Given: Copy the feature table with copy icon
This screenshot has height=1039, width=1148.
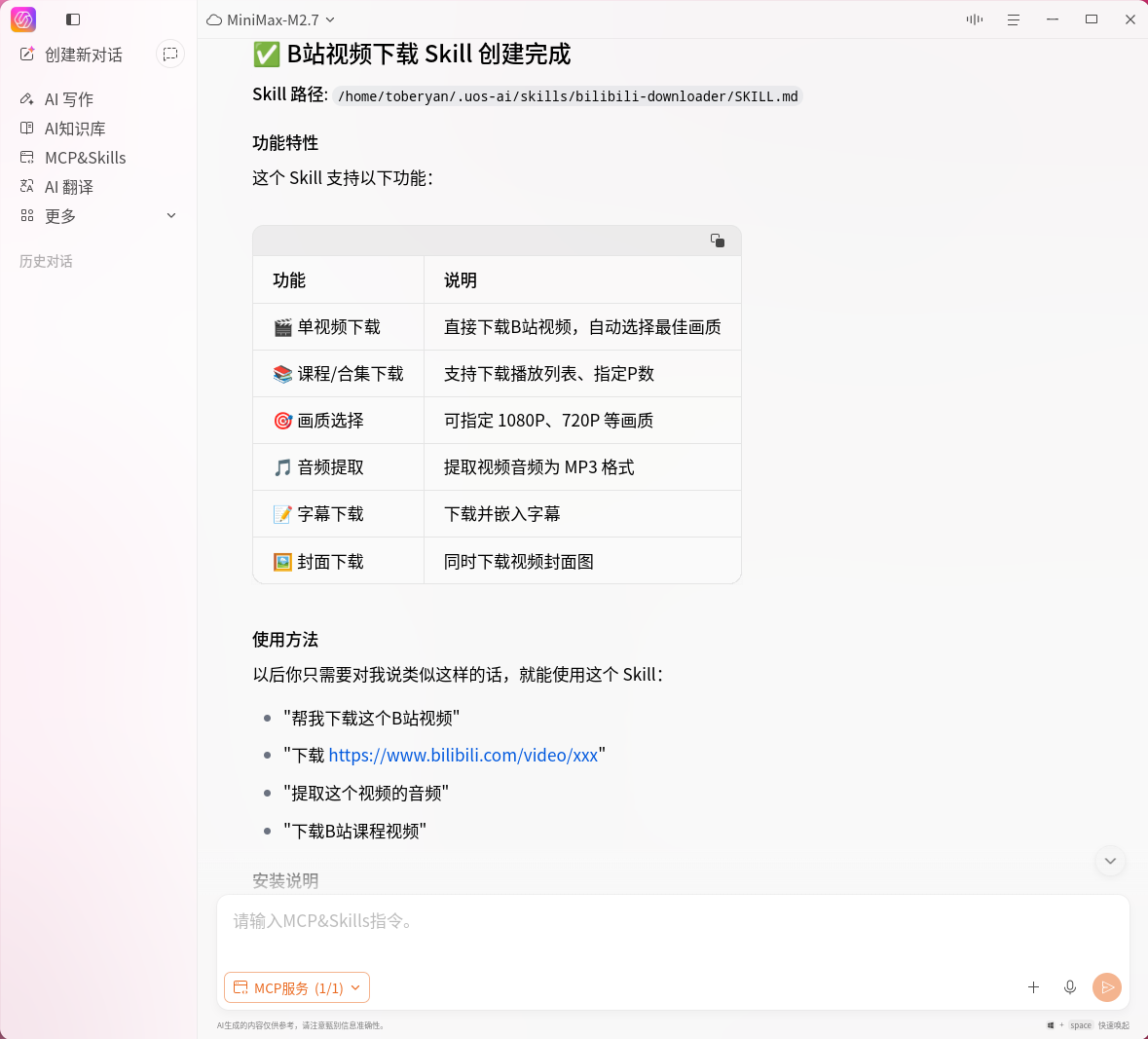Looking at the screenshot, I should 718,241.
